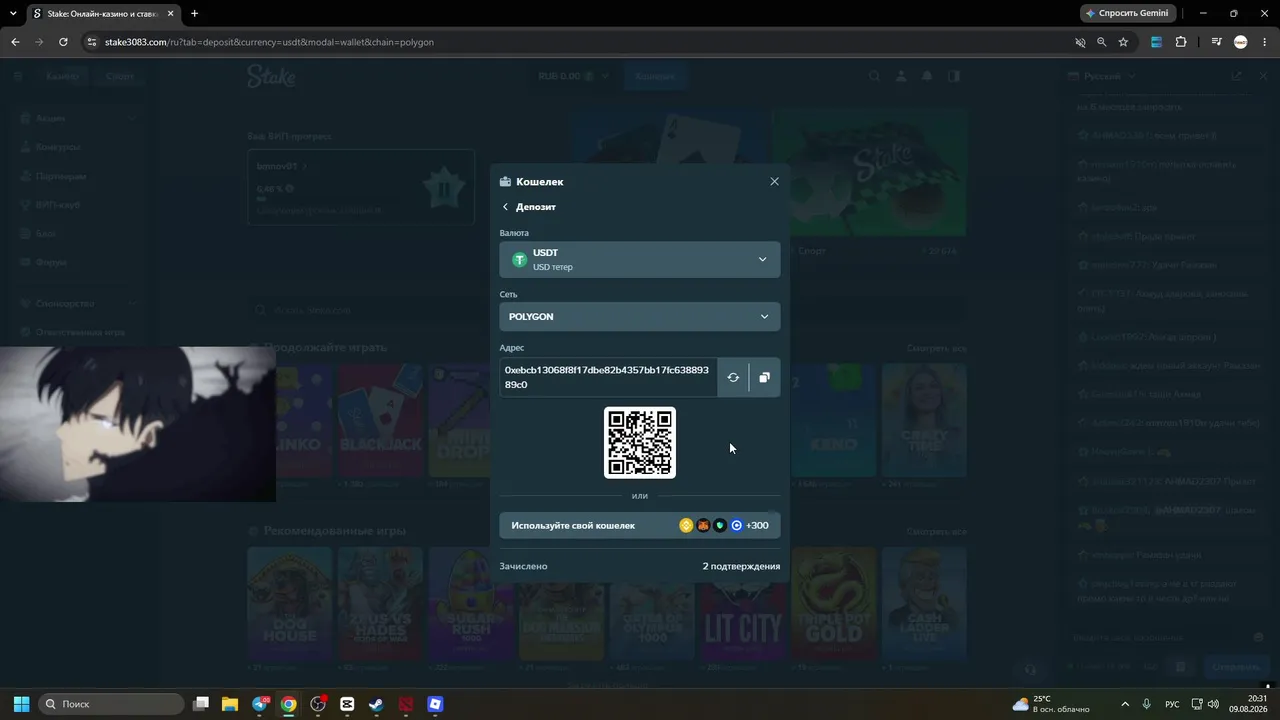Open the RUB 0.00 balance dropdown
The height and width of the screenshot is (720, 1280).
(x=574, y=76)
